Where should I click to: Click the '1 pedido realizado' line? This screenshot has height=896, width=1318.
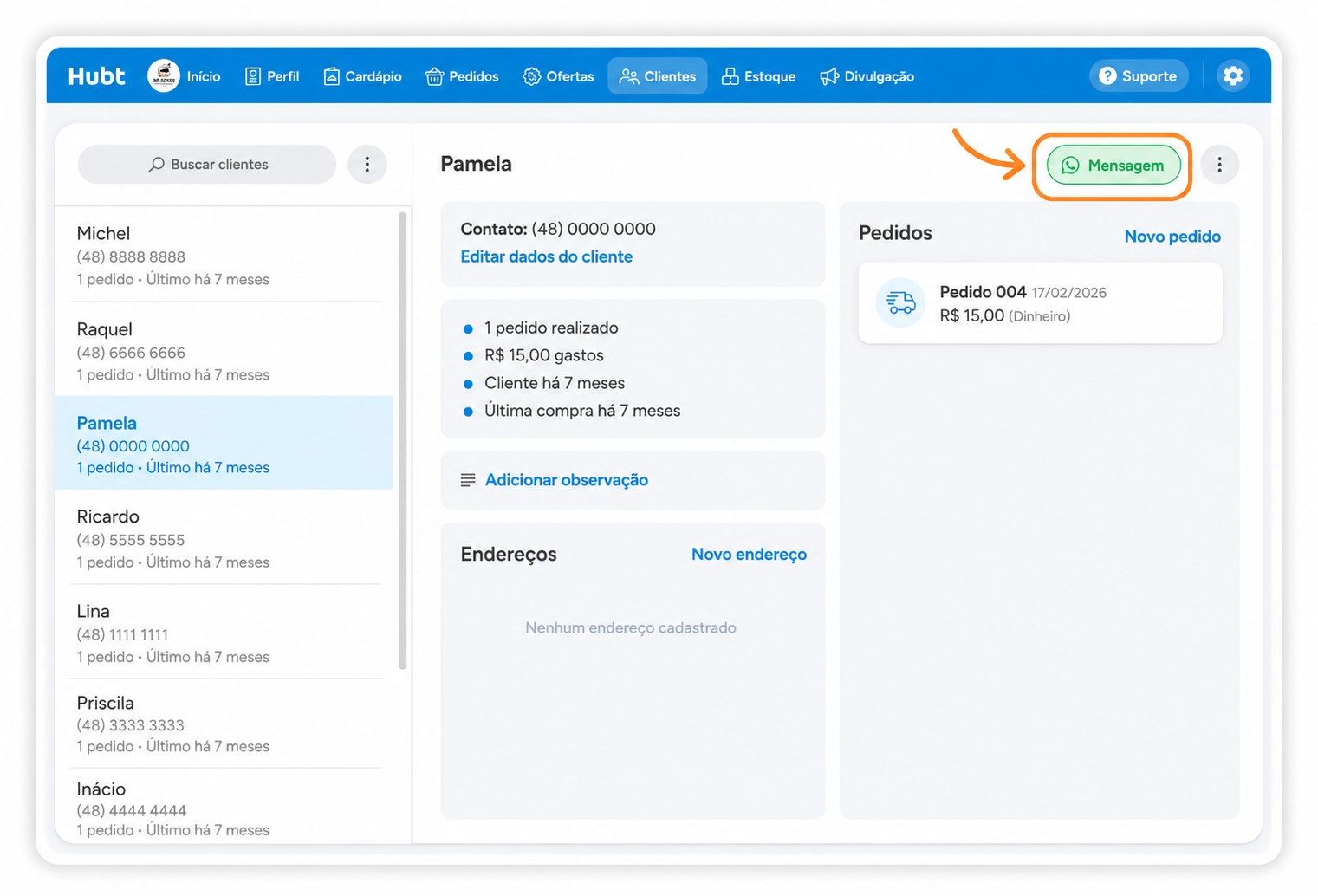click(551, 328)
